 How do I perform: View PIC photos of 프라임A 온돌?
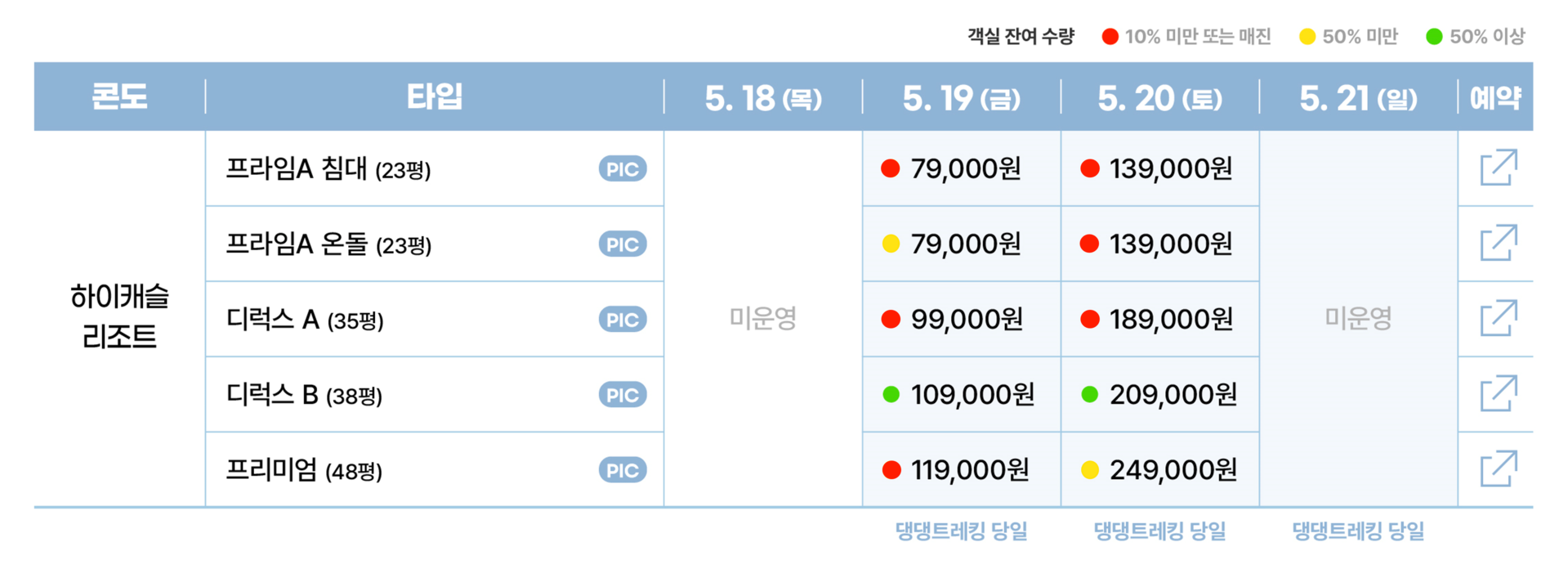coord(623,244)
